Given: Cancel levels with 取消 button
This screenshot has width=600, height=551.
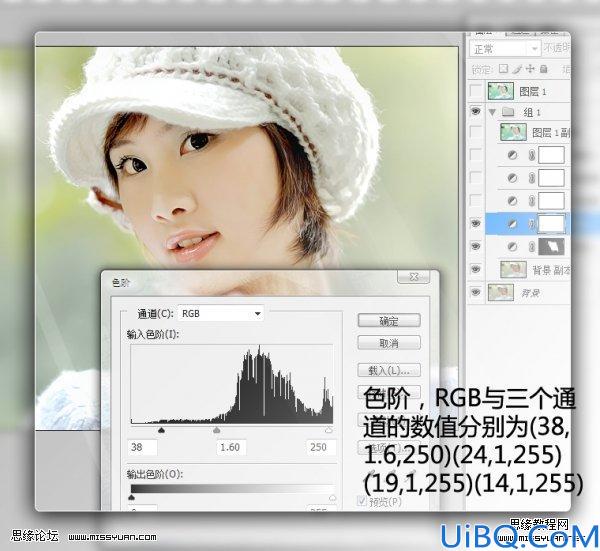Looking at the screenshot, I should pos(389,343).
